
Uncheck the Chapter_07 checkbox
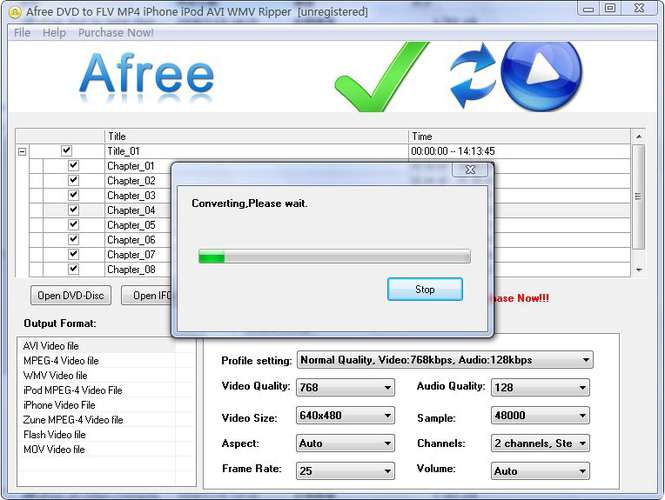[73, 254]
